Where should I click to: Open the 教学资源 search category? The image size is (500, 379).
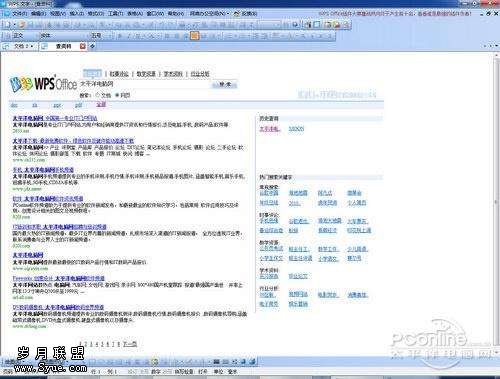point(146,74)
